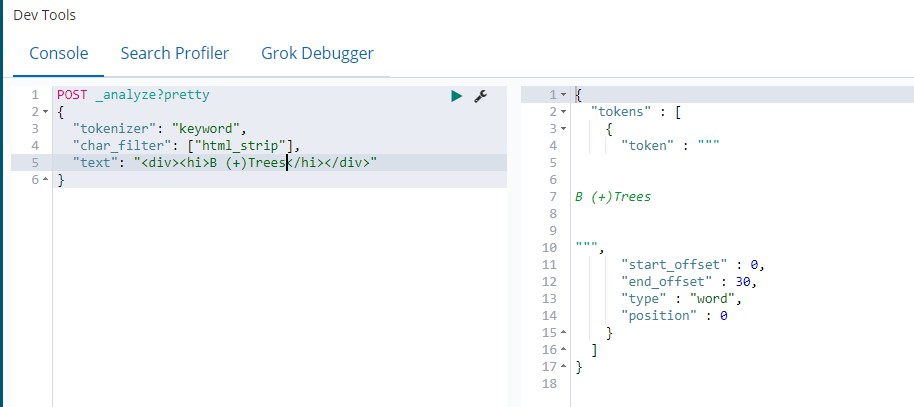Click the "tokens" key in output
The height and width of the screenshot is (407, 914).
click(x=621, y=111)
